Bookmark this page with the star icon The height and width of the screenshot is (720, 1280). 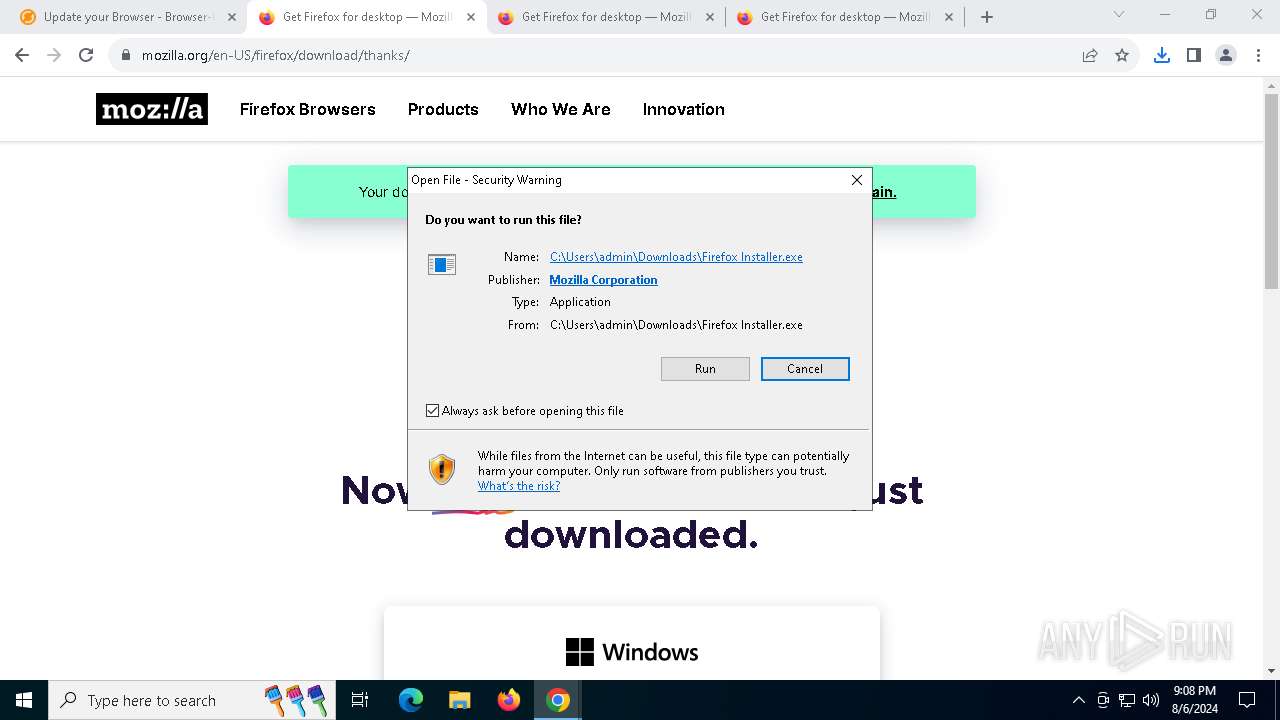pos(1122,55)
